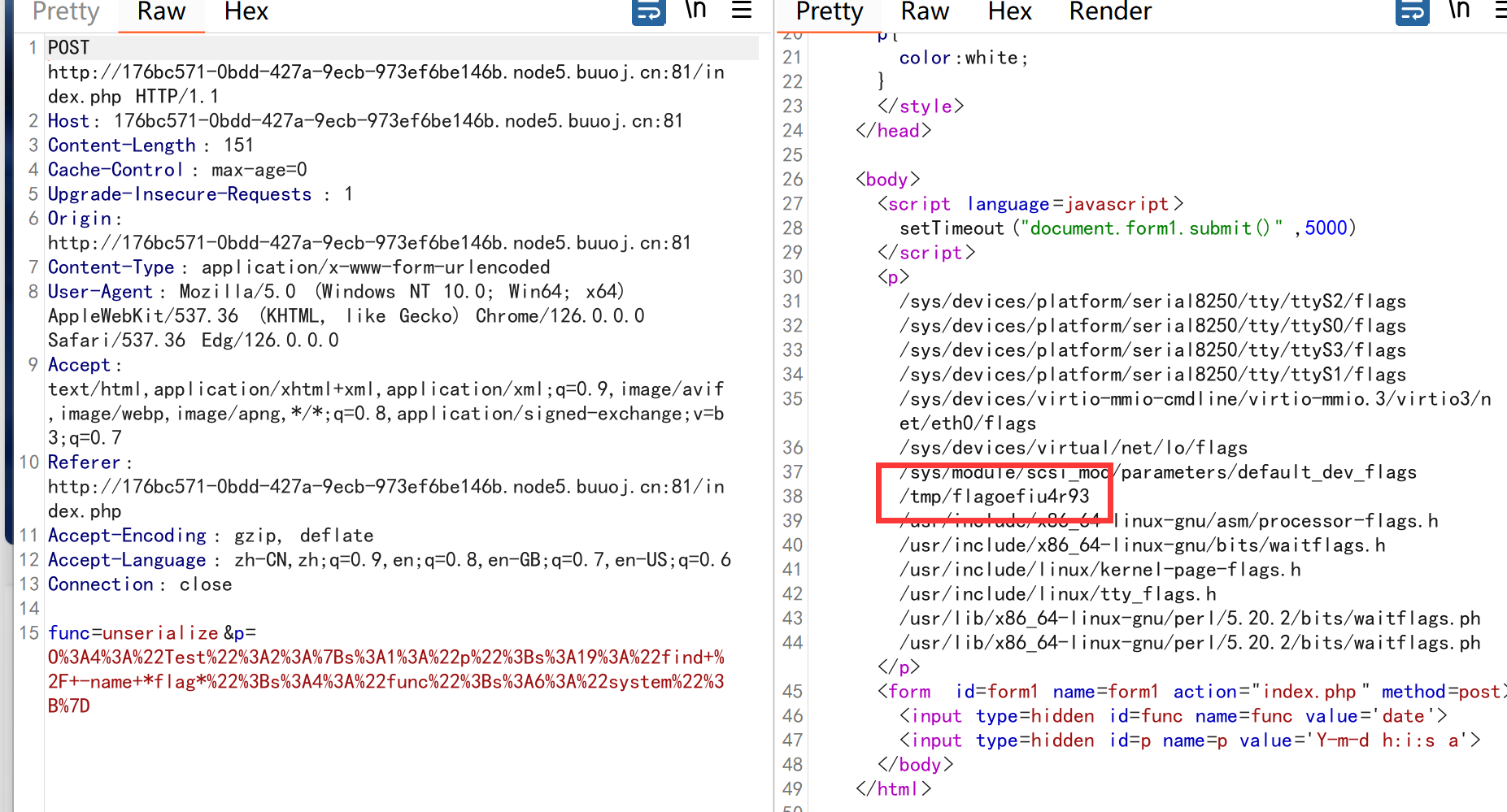
Task: Click the setTimeout line in response
Action: coord(1128,228)
